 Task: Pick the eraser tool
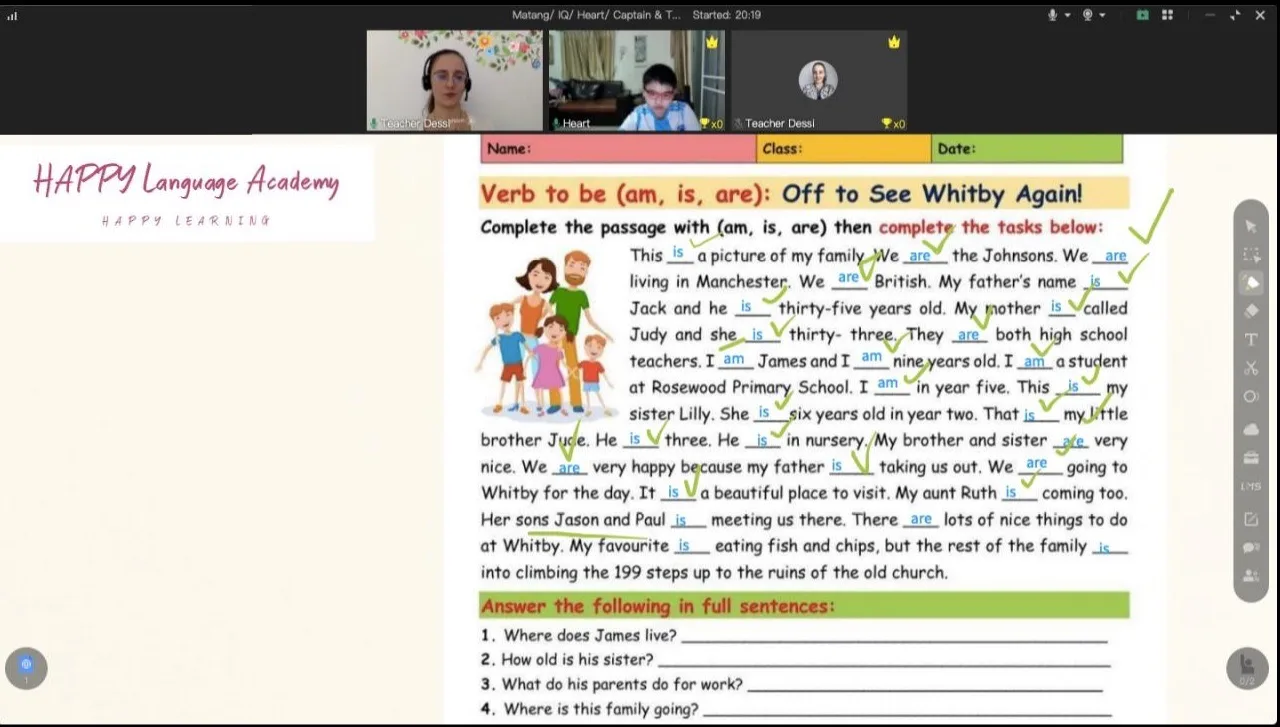[1251, 311]
